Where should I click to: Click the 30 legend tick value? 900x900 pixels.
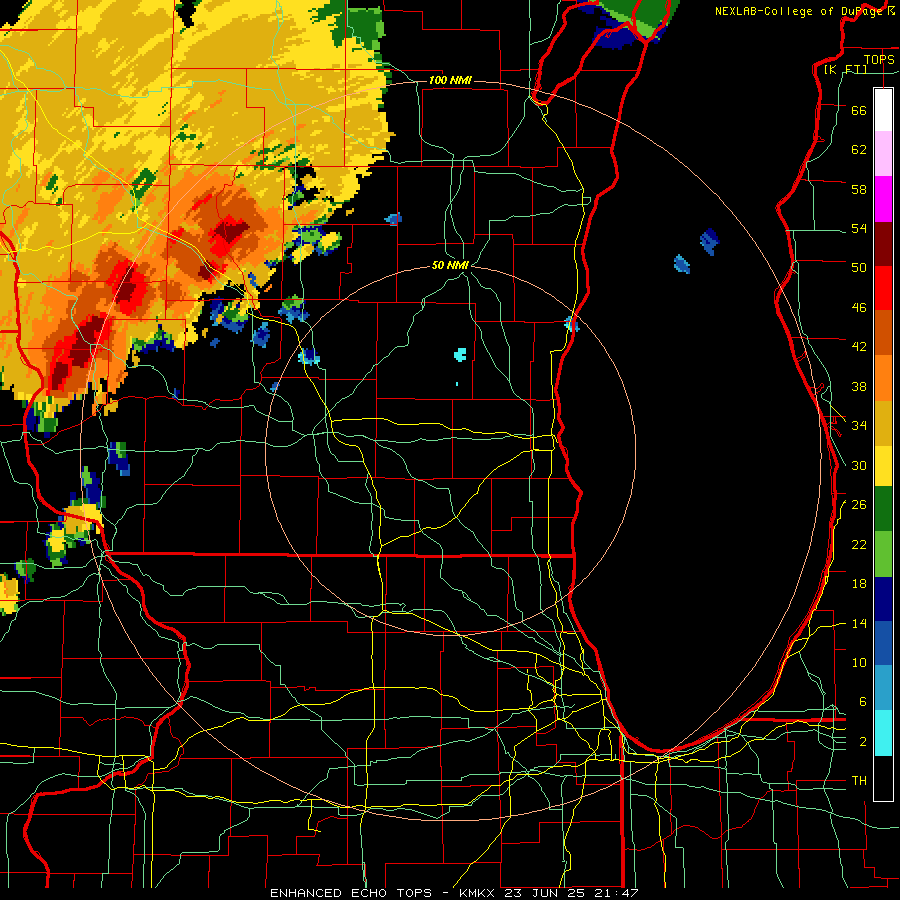click(x=859, y=465)
